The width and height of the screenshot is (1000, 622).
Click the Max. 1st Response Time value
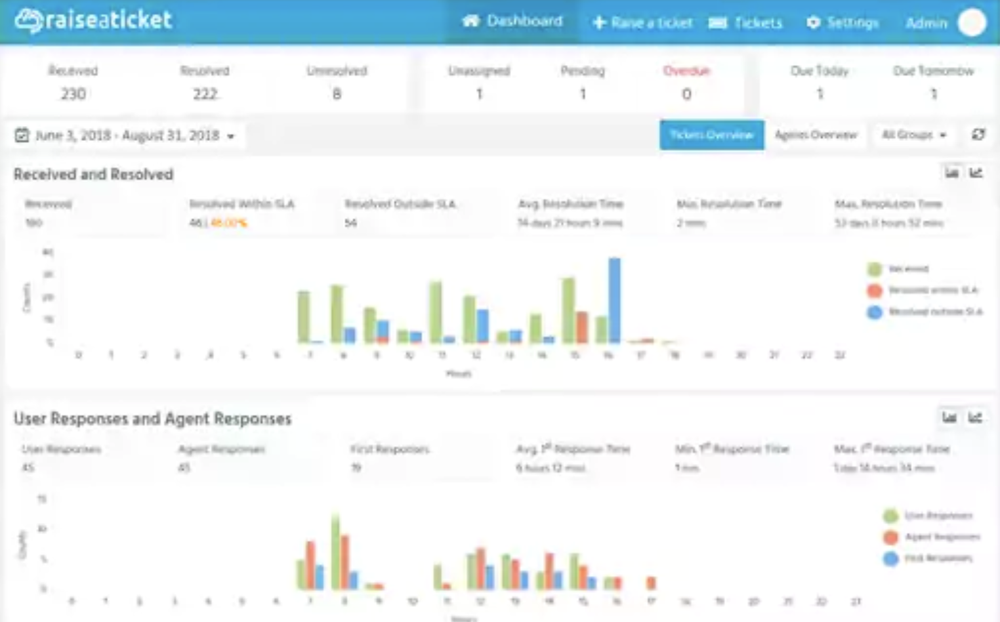coord(884,468)
